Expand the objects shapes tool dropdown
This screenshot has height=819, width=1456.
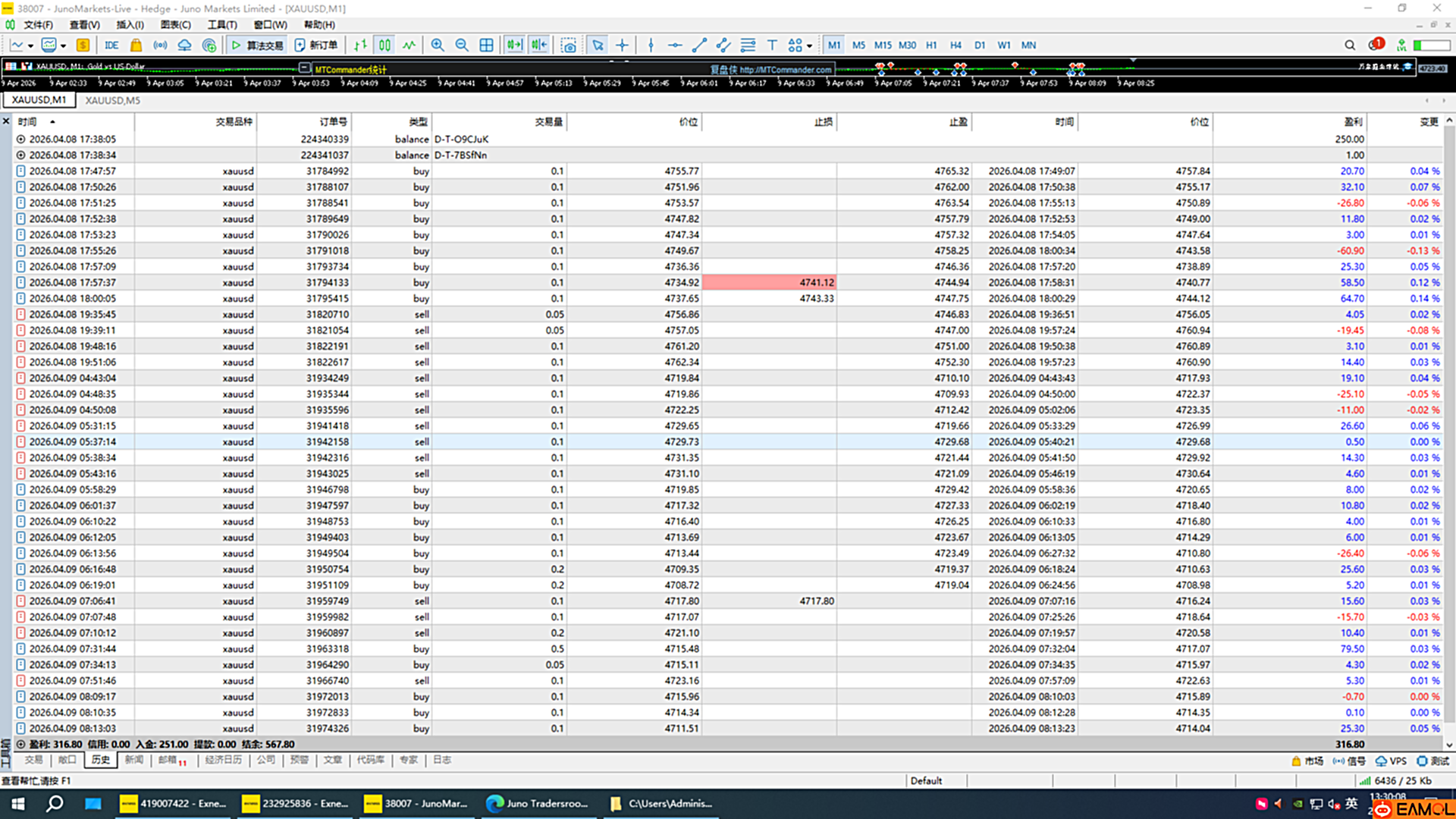pos(810,45)
